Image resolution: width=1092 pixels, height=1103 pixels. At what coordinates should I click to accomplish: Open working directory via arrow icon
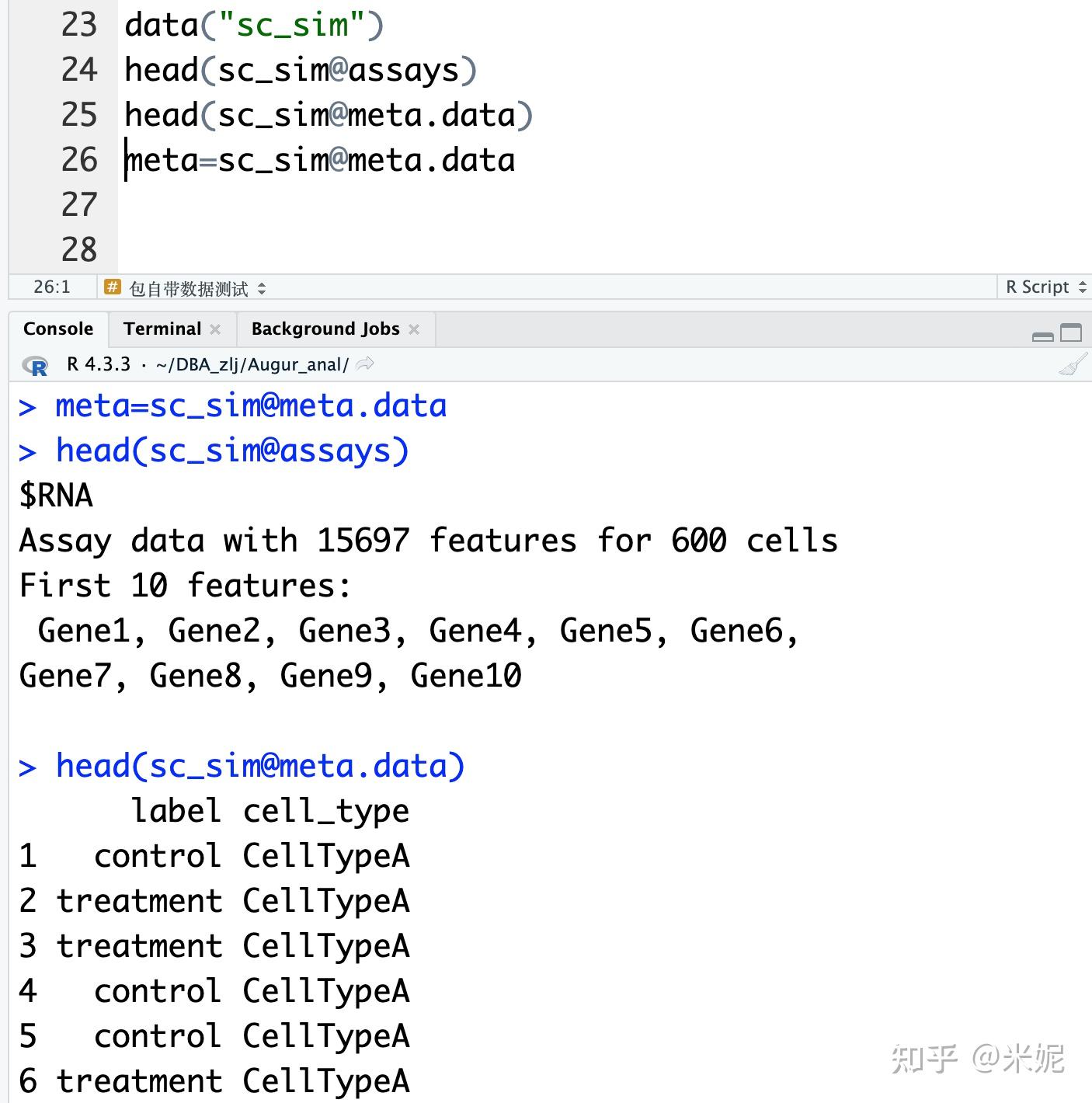[x=365, y=364]
